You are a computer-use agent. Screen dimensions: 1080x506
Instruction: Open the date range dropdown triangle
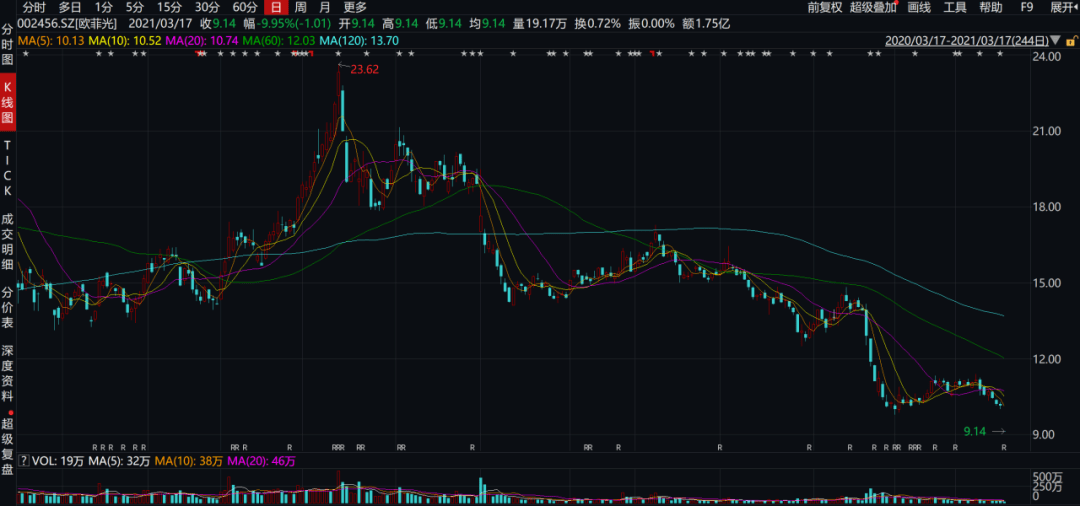tap(1056, 41)
